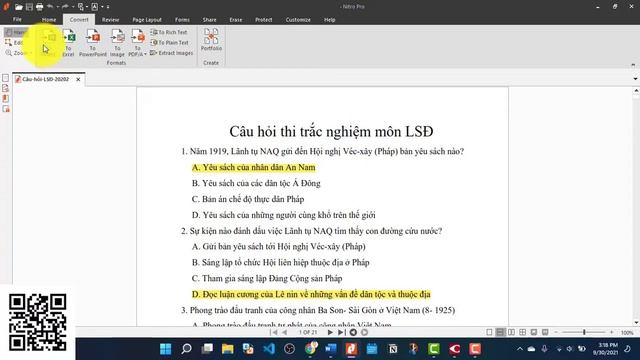Open the Protect tab

click(x=264, y=20)
